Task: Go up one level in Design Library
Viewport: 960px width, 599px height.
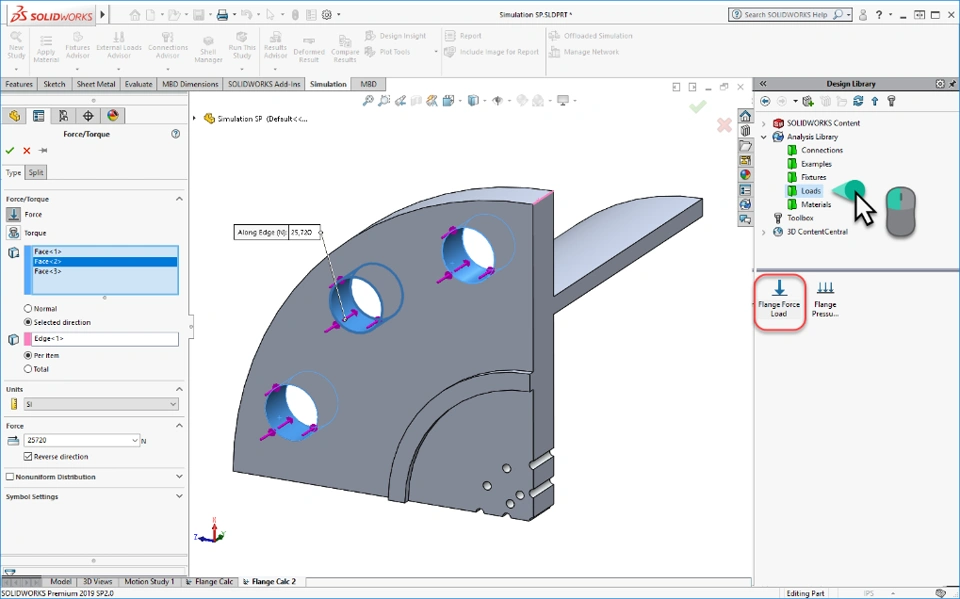Action: 874,101
